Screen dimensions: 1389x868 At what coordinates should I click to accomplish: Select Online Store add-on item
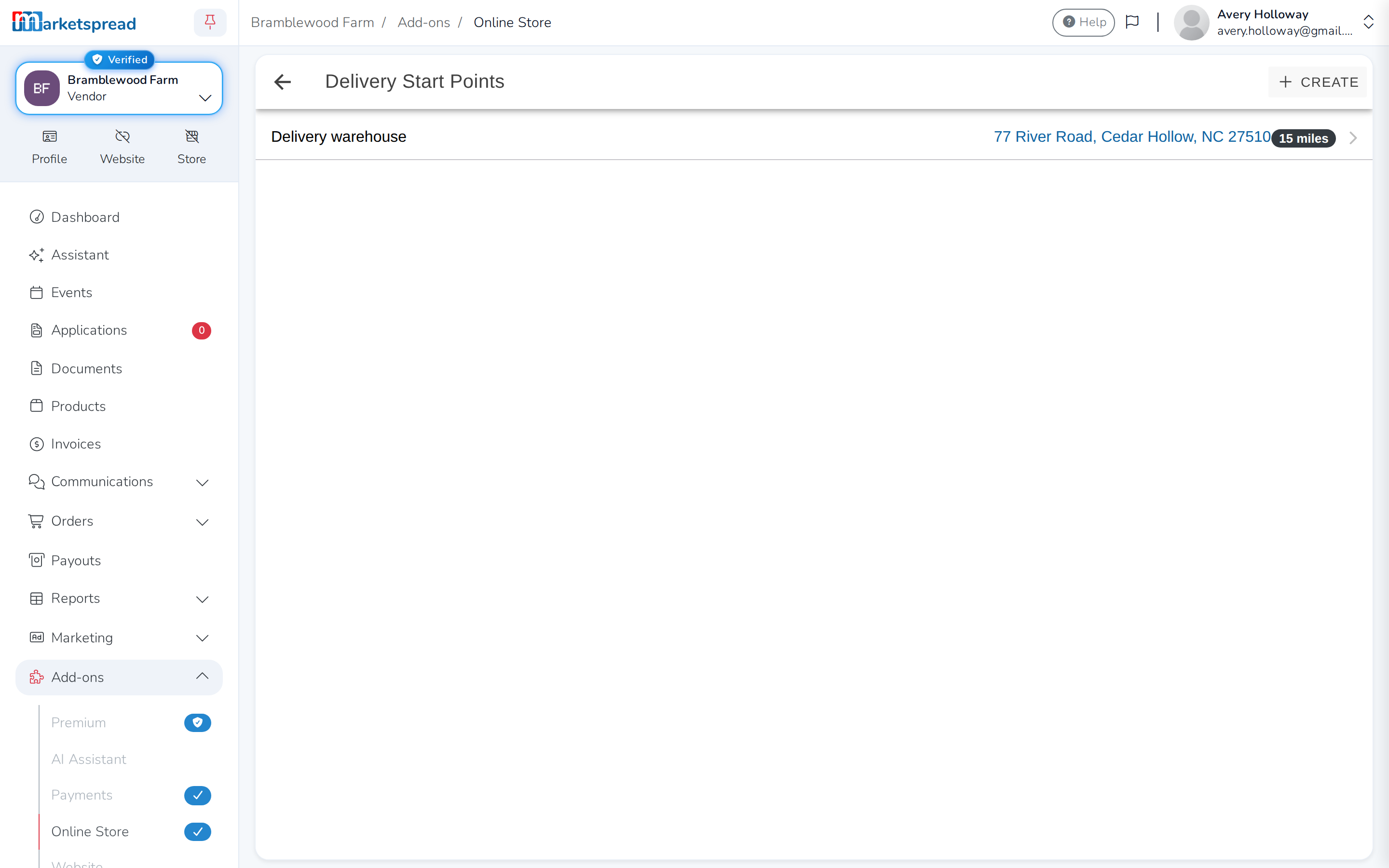pyautogui.click(x=90, y=832)
